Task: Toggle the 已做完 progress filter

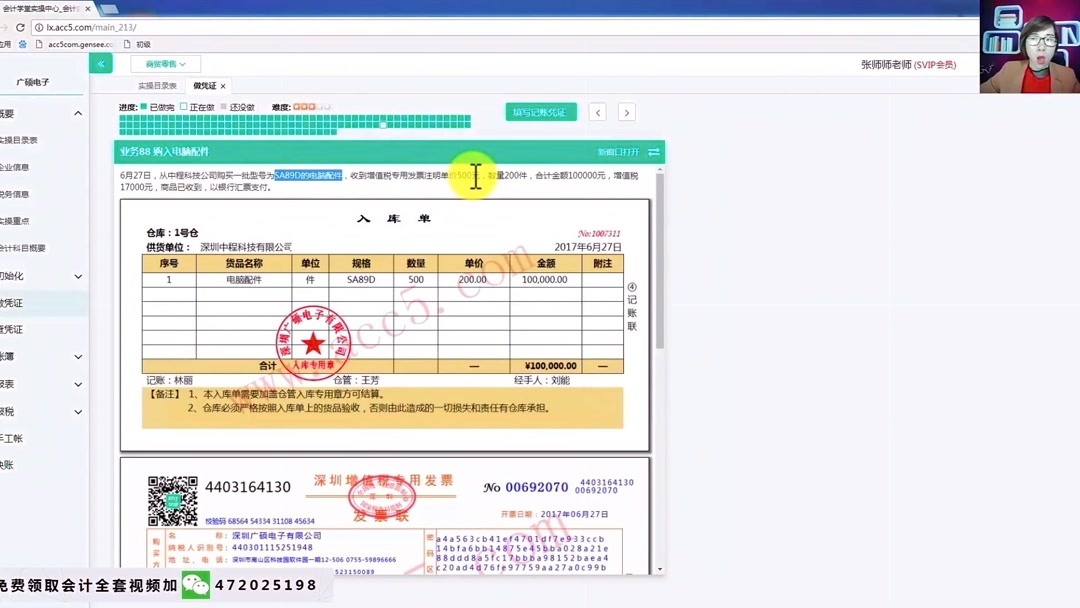Action: click(x=143, y=108)
